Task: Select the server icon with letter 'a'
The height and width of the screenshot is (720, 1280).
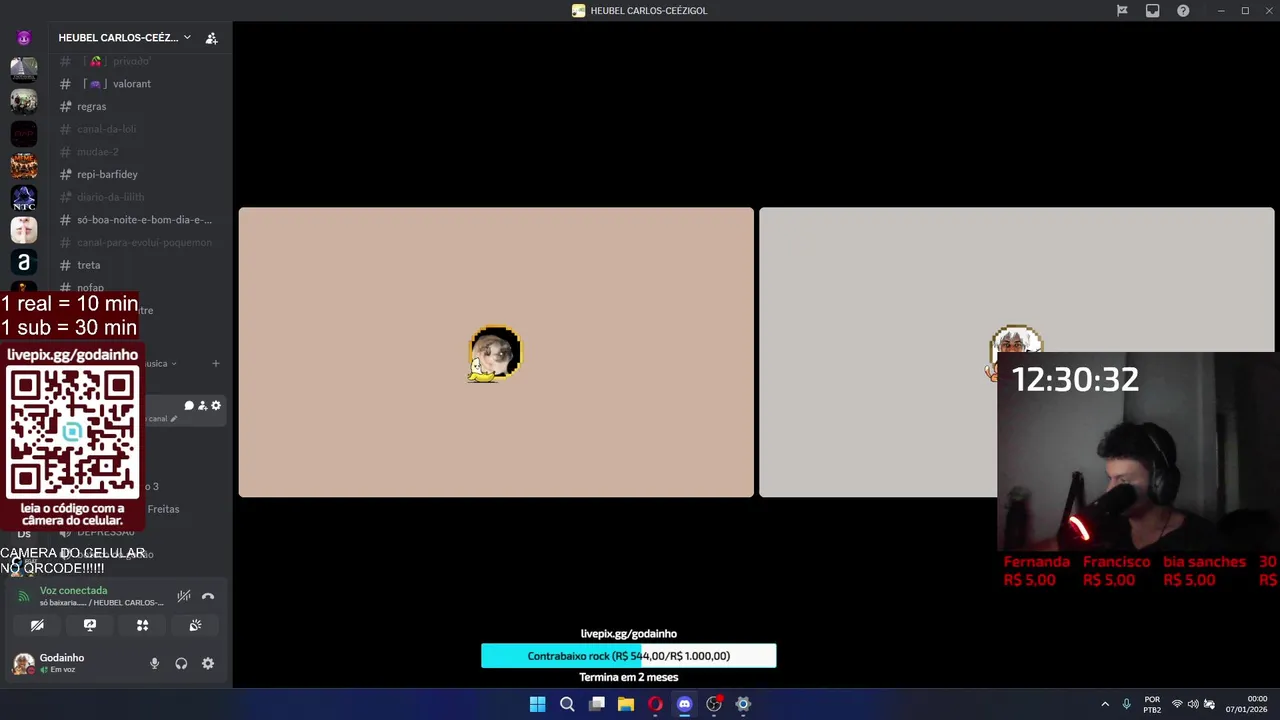Action: point(24,262)
